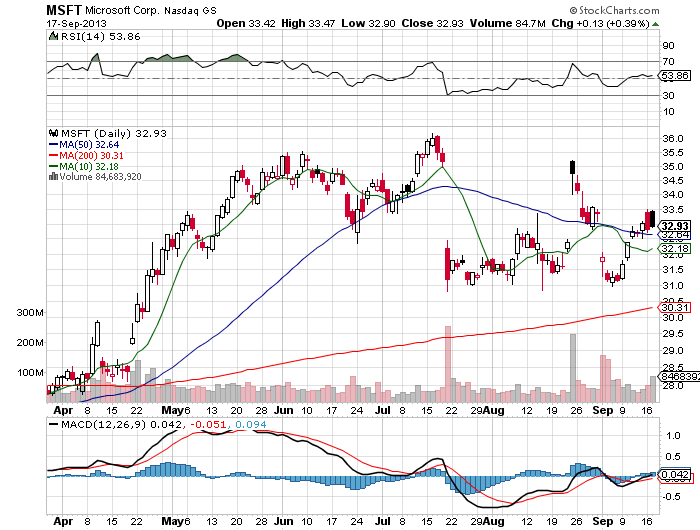Click the 'Nasdaq GS' exchange label
Image resolution: width=700 pixels, height=530 pixels.
(190, 10)
